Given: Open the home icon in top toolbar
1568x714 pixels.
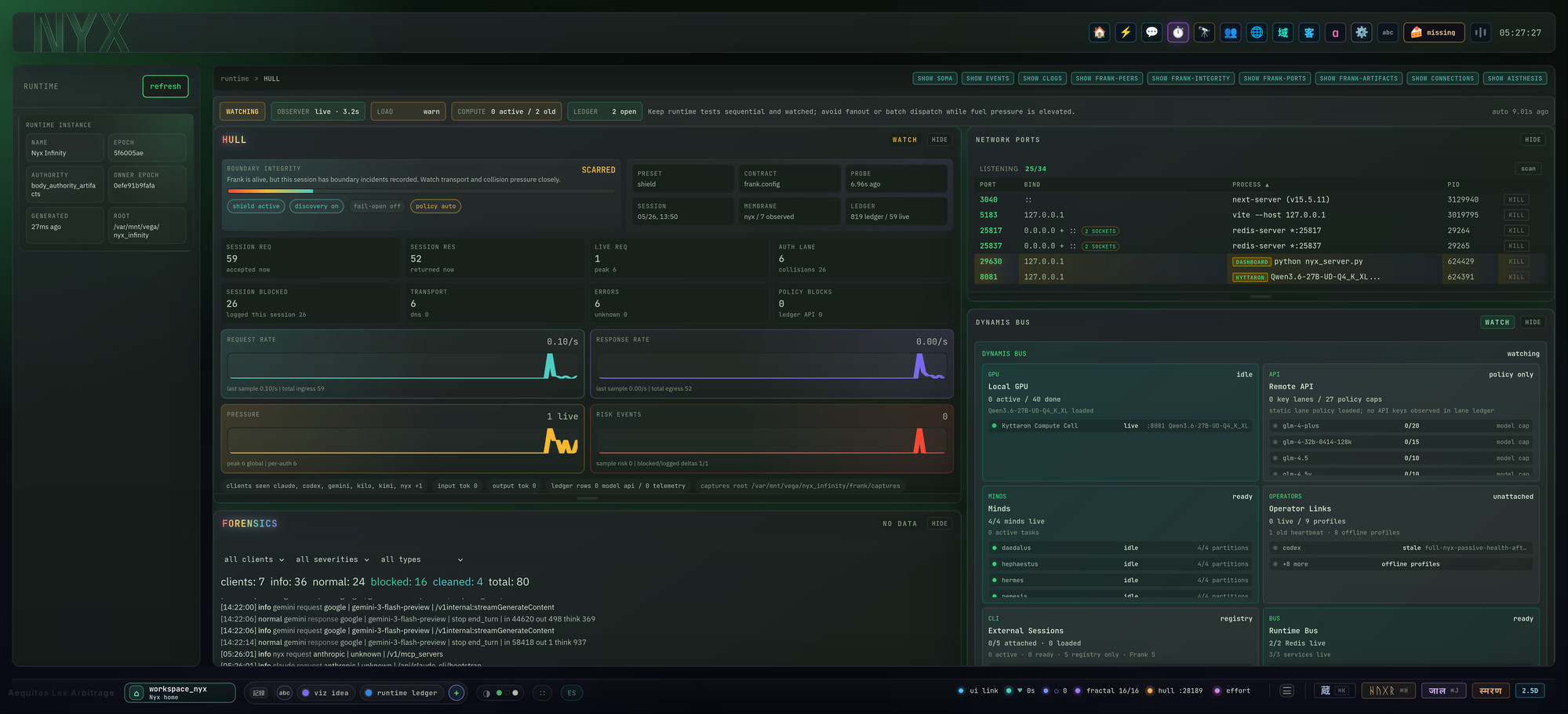Looking at the screenshot, I should click(1099, 32).
